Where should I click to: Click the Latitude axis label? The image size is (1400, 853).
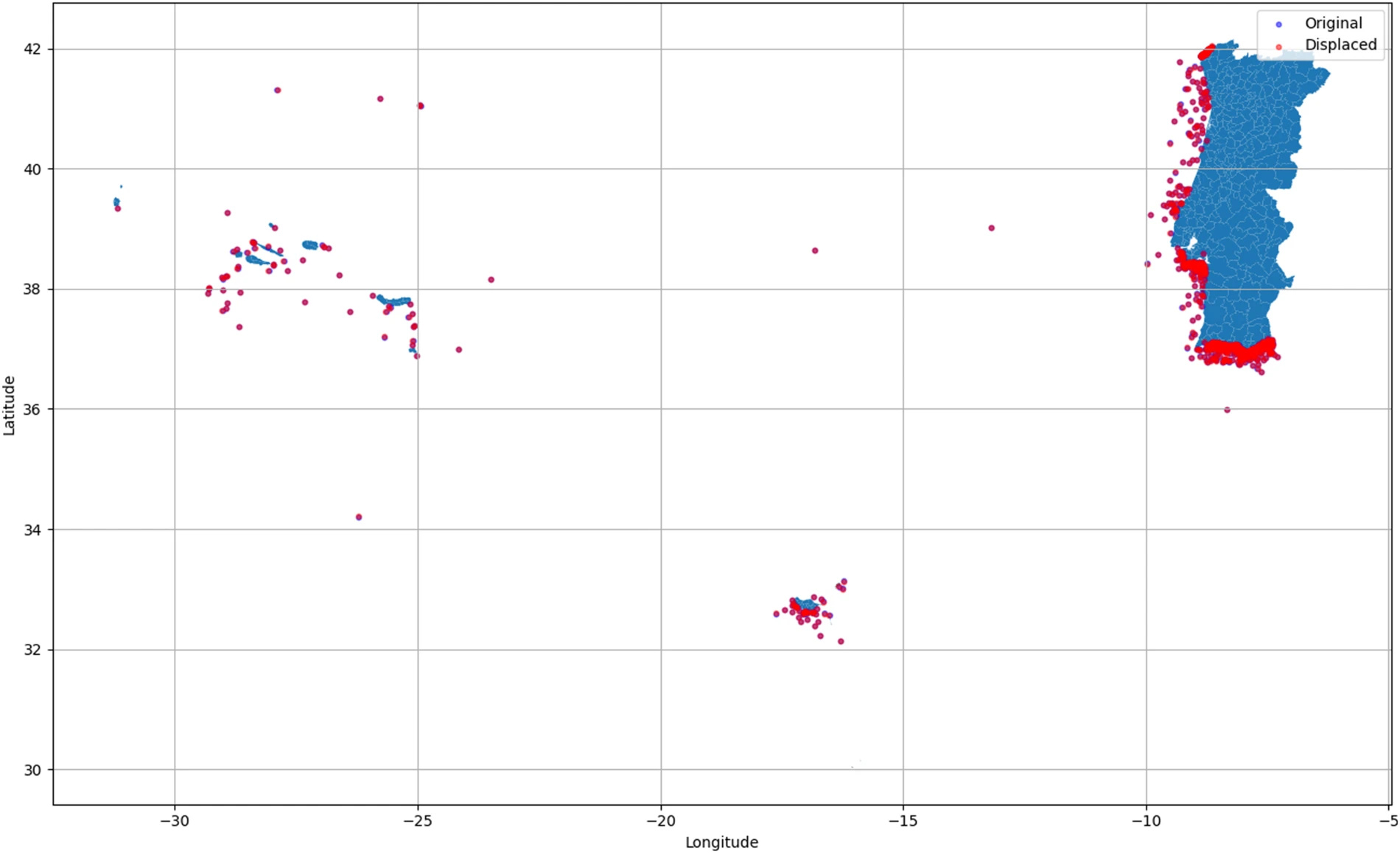[10, 405]
